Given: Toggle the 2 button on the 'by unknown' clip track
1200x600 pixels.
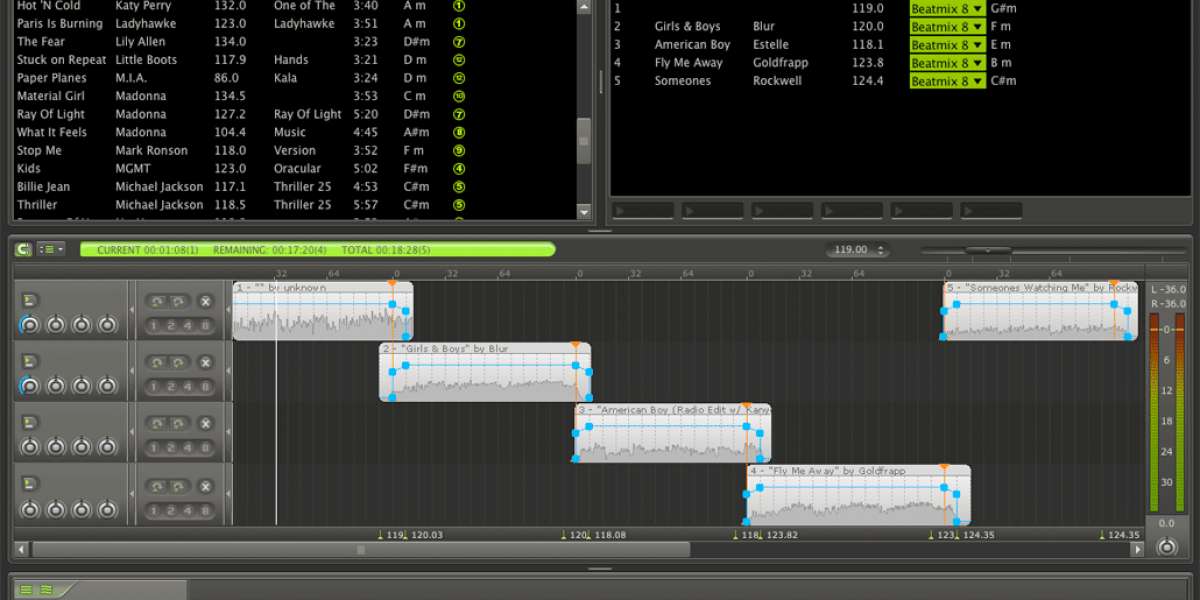Looking at the screenshot, I should (170, 325).
